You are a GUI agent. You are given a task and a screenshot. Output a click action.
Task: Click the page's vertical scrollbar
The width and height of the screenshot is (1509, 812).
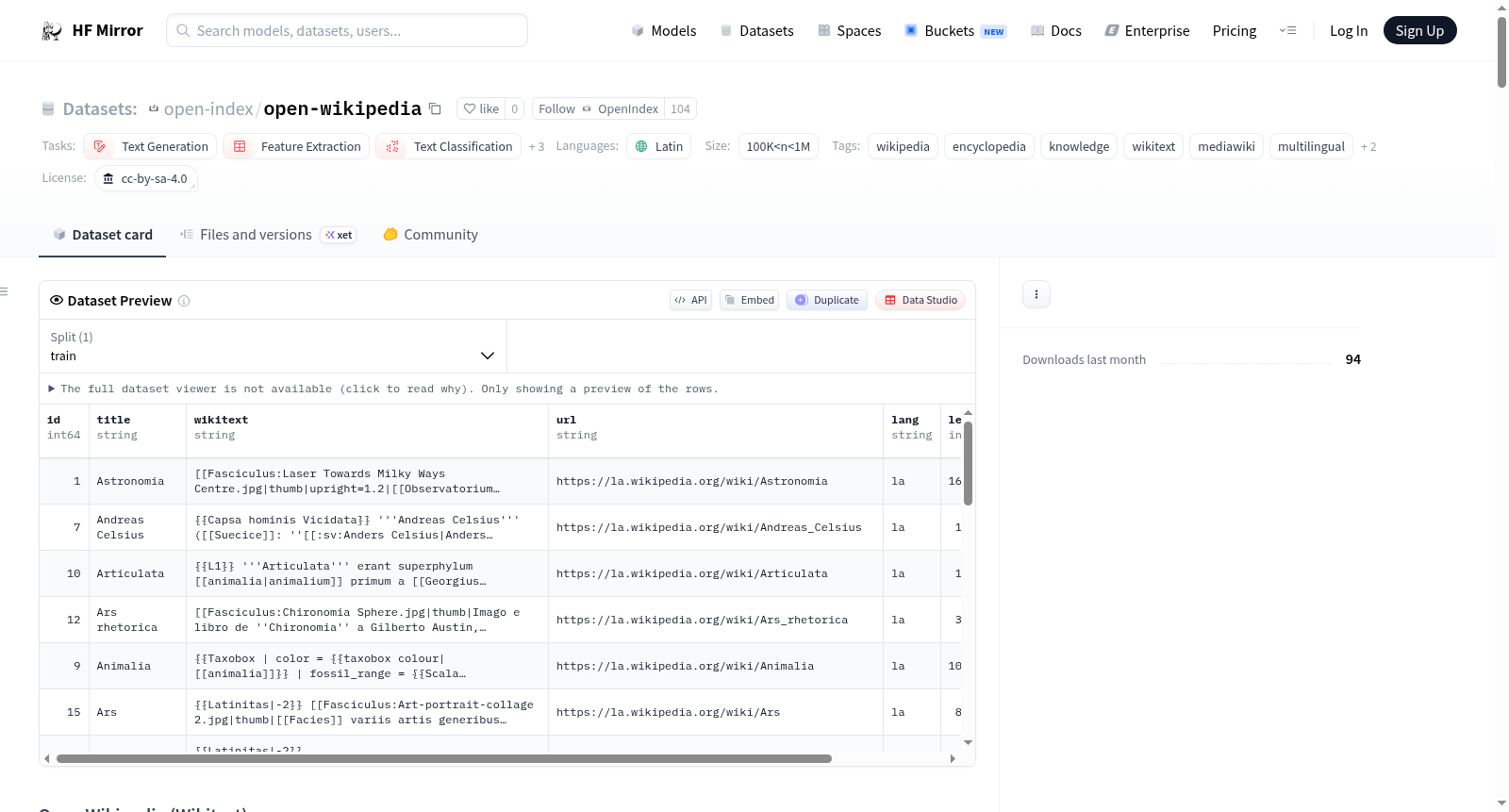pyautogui.click(x=1501, y=52)
